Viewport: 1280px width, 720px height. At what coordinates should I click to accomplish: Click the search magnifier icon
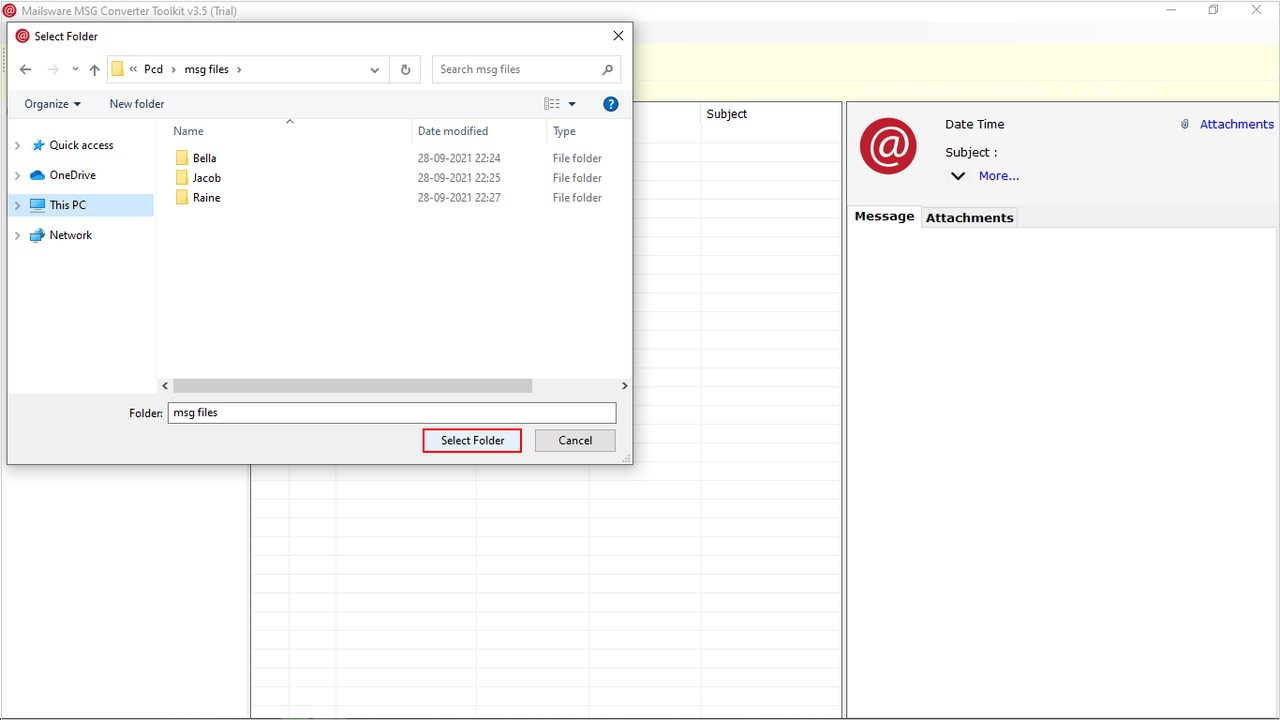607,70
